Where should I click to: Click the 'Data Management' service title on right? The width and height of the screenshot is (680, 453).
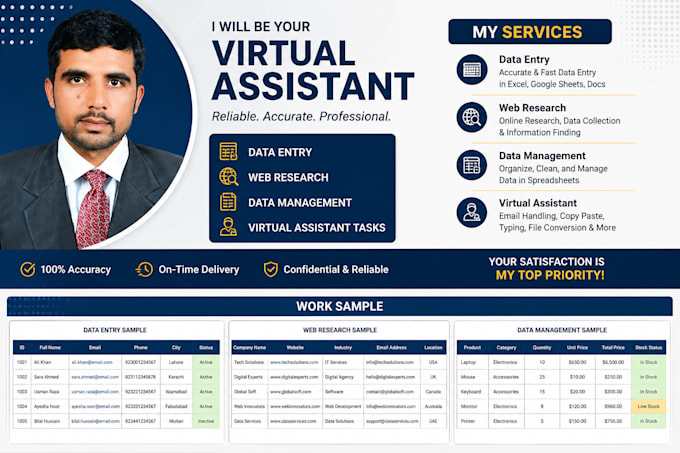coord(542,156)
